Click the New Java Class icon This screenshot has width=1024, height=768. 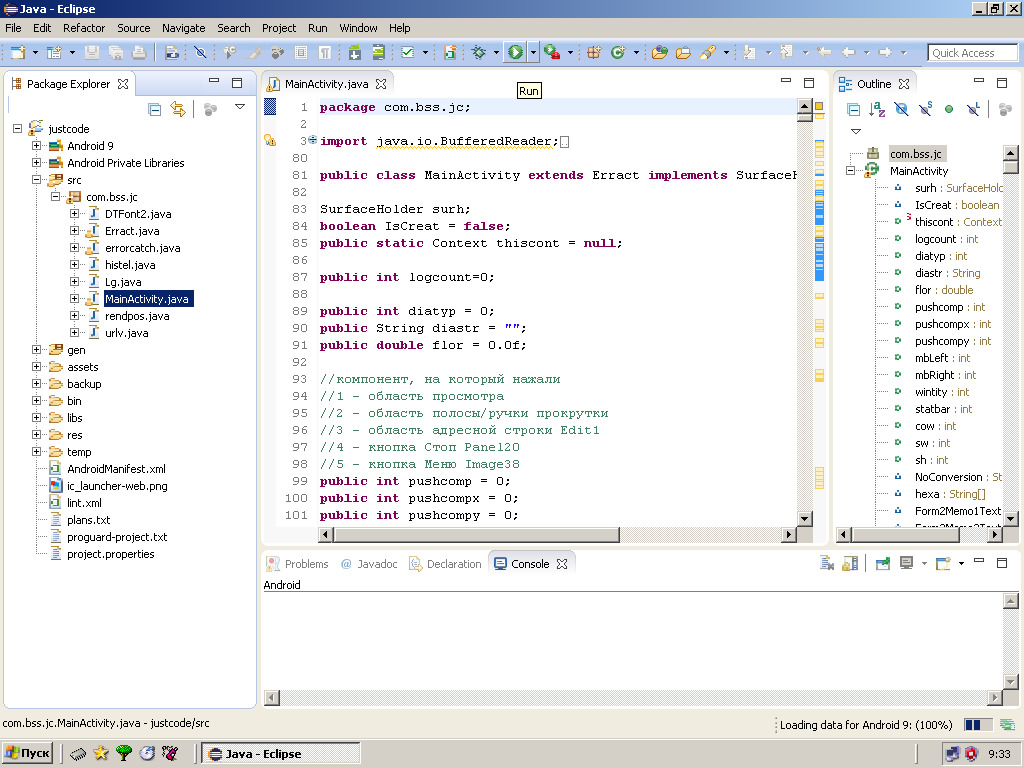[618, 52]
